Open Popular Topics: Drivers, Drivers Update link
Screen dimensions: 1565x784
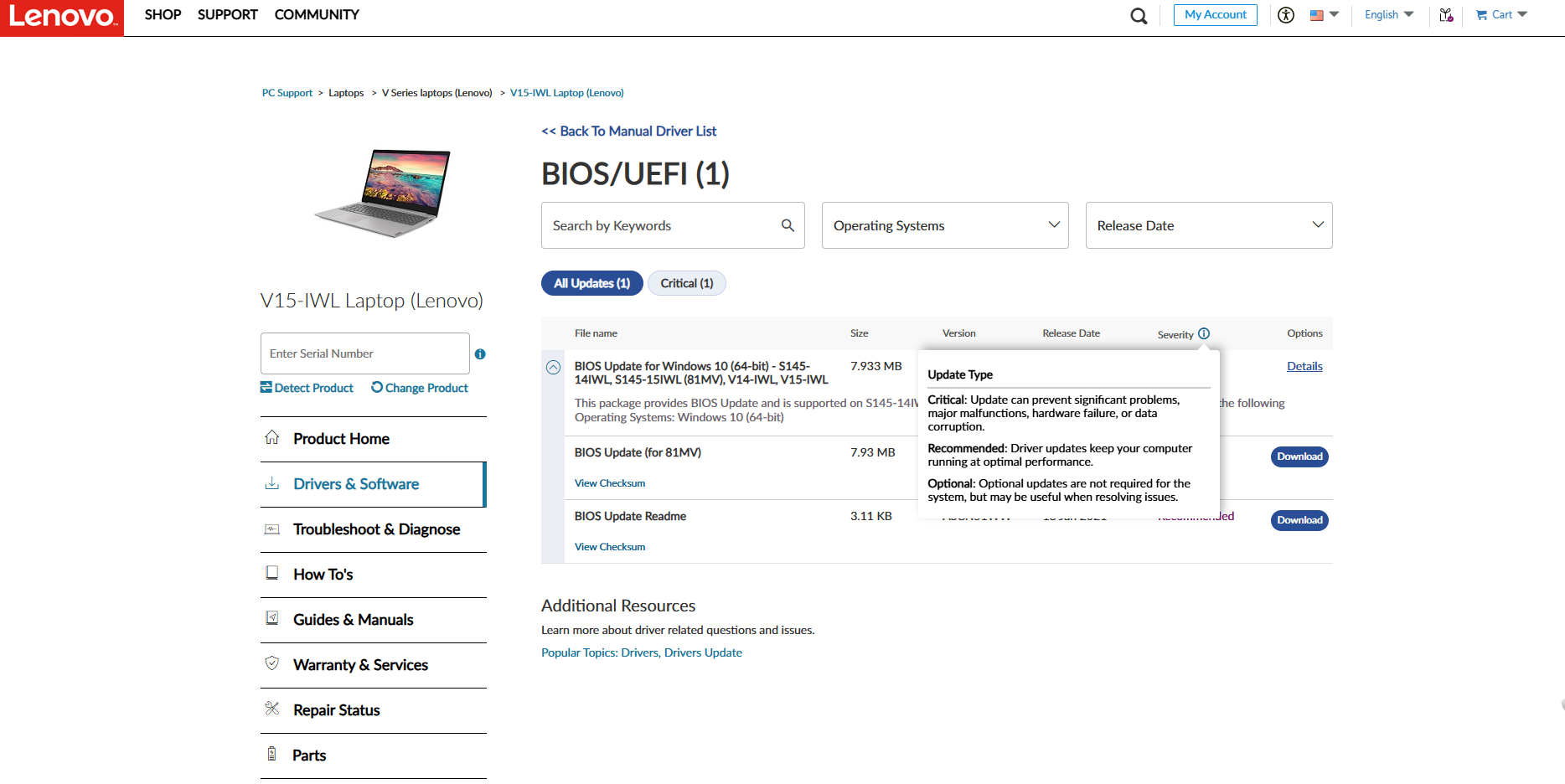[x=642, y=652]
